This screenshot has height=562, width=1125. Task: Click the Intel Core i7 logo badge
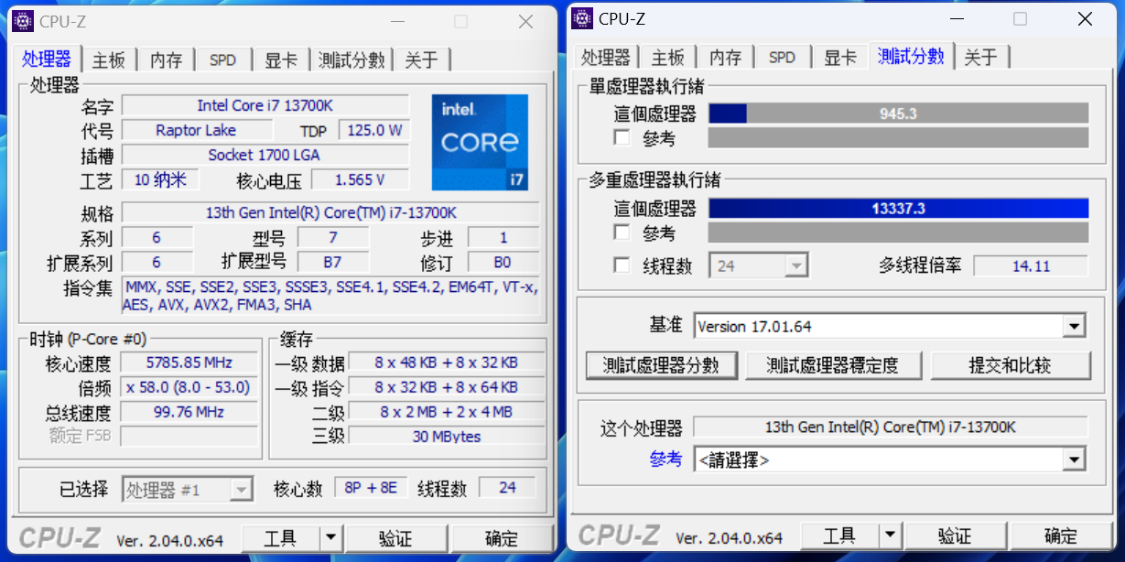[480, 142]
